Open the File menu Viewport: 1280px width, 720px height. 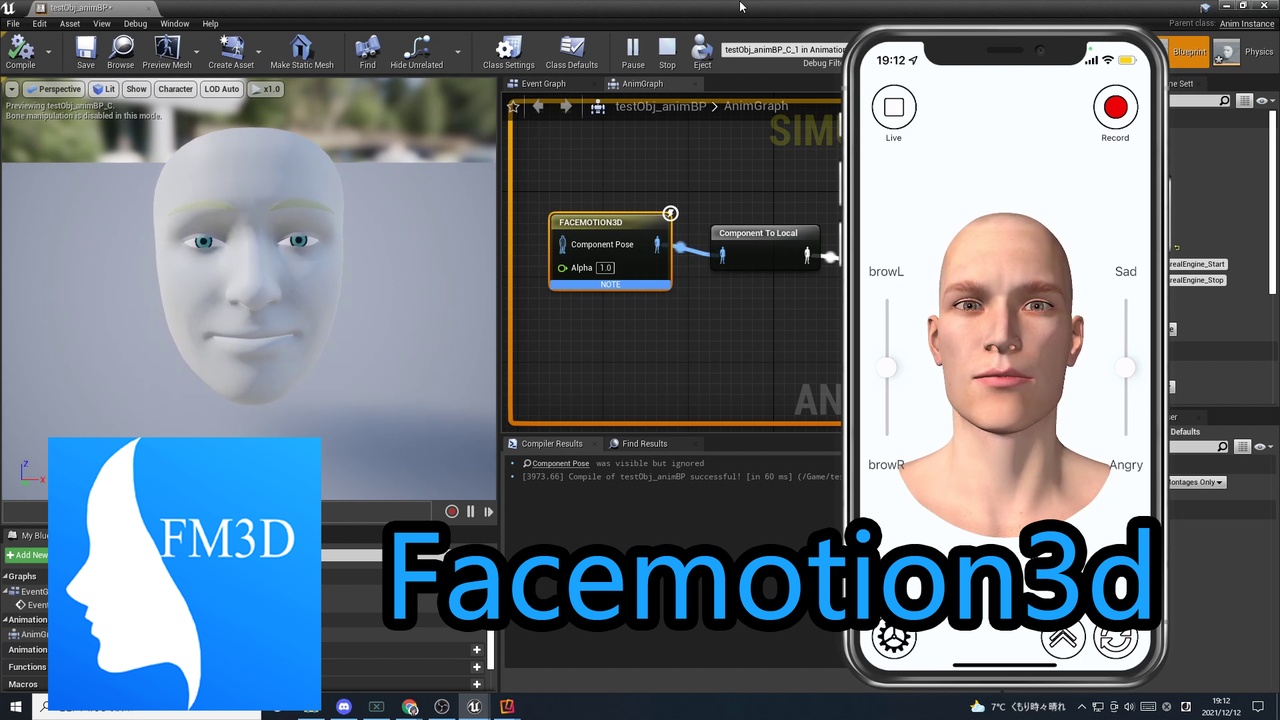tap(13, 24)
